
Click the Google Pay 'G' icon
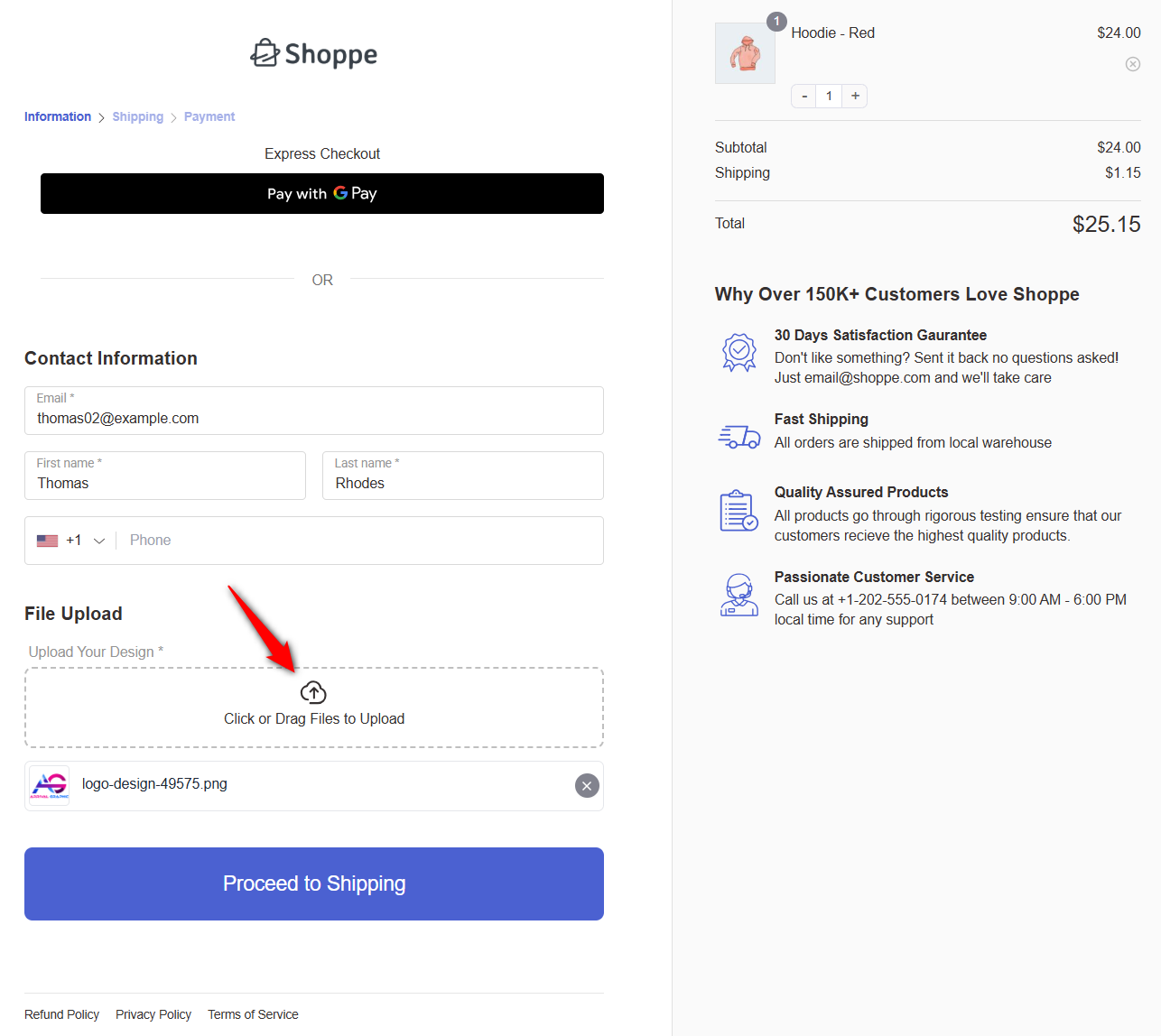pos(341,193)
